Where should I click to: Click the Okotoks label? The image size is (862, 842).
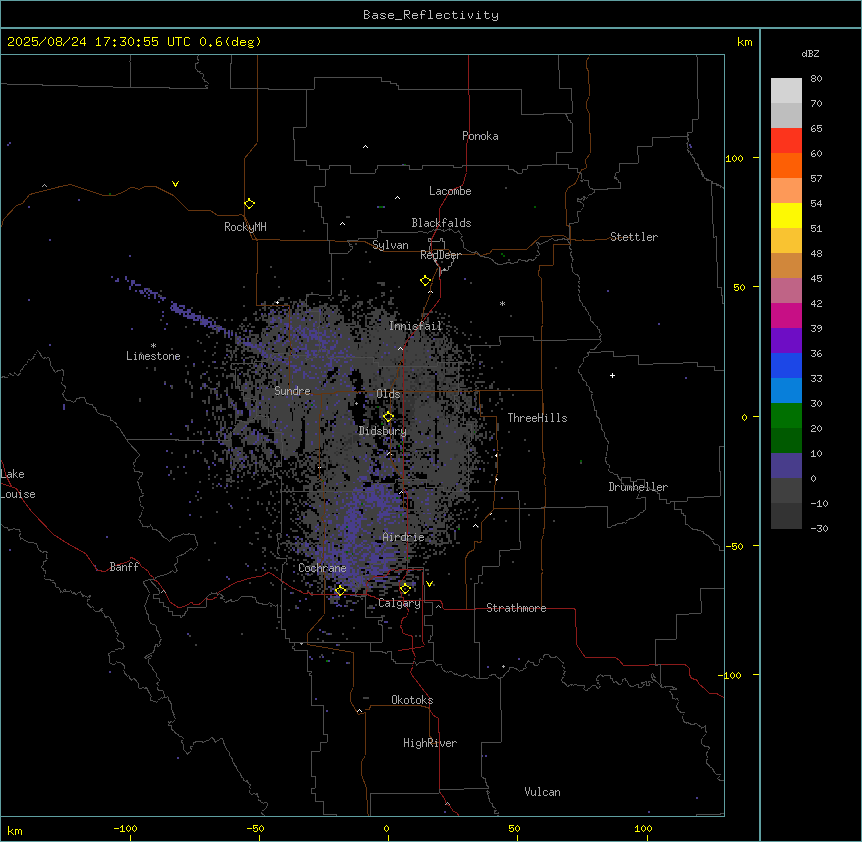point(412,700)
